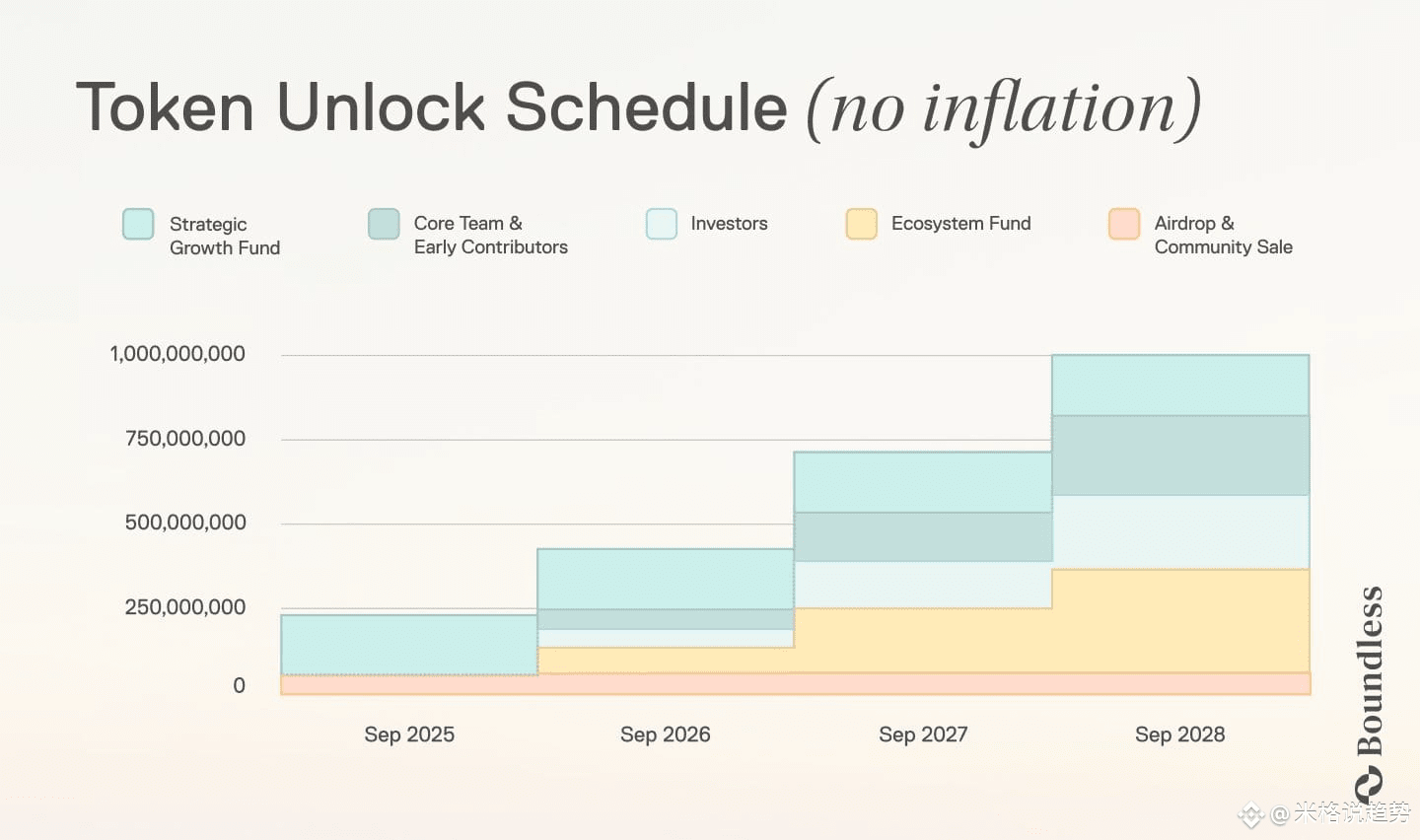The width and height of the screenshot is (1420, 840).
Task: Select the Sep 2028 axis label
Action: pyautogui.click(x=1180, y=735)
